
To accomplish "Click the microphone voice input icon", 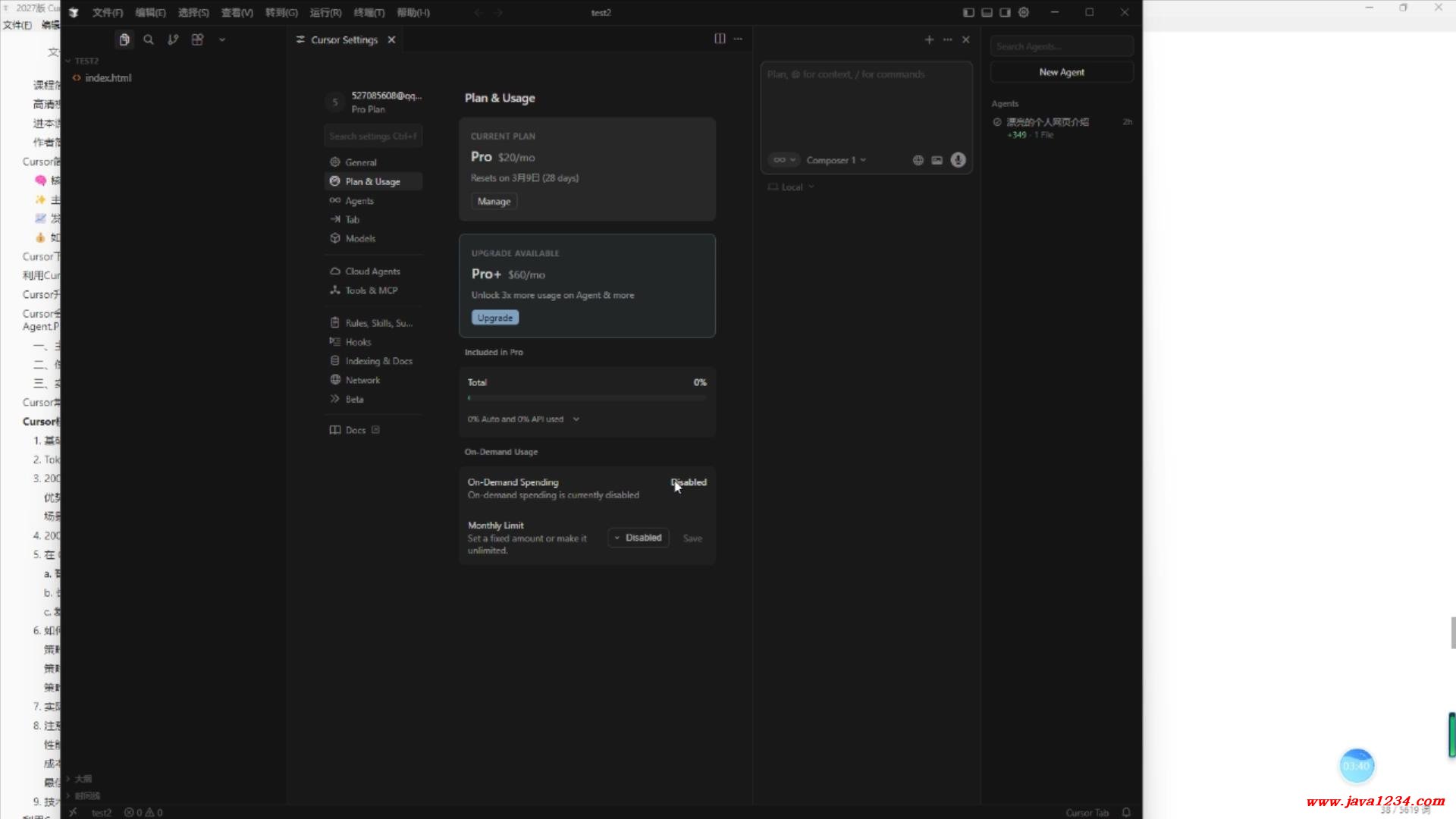I will point(959,160).
